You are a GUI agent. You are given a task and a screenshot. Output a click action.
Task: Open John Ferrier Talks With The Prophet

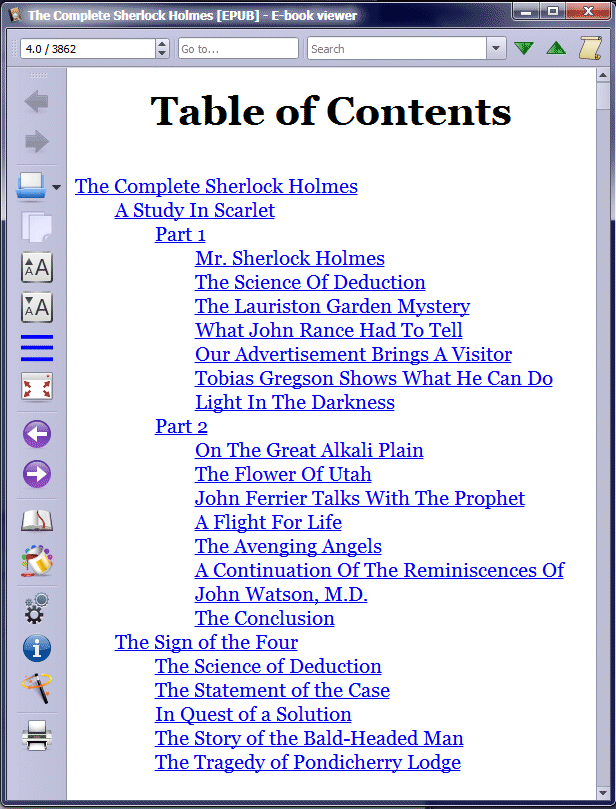click(360, 498)
